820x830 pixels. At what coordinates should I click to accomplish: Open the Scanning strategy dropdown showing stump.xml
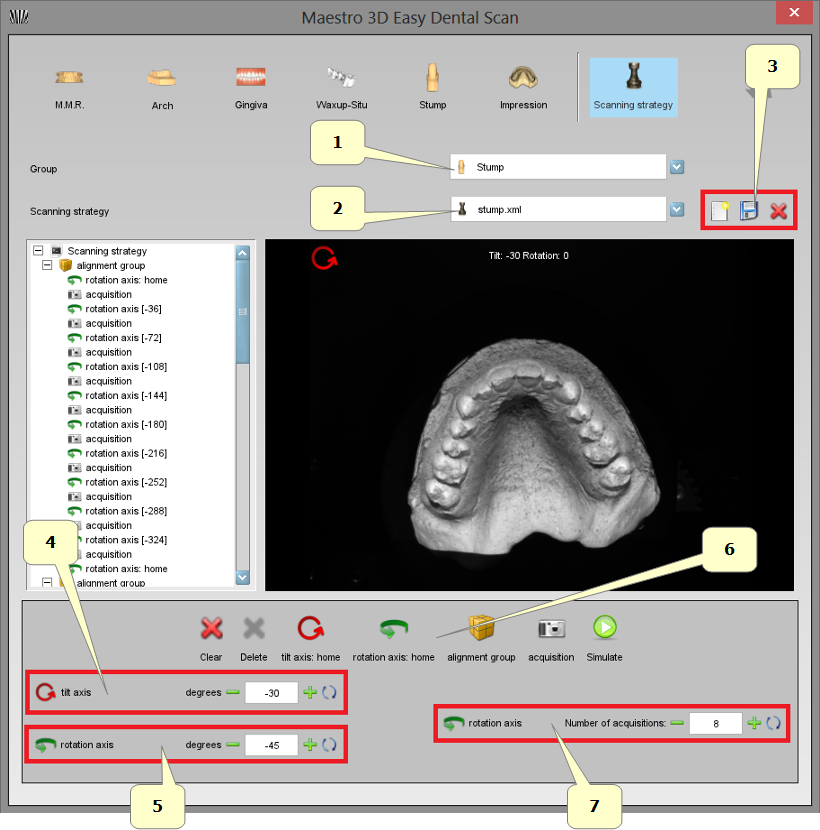(676, 210)
